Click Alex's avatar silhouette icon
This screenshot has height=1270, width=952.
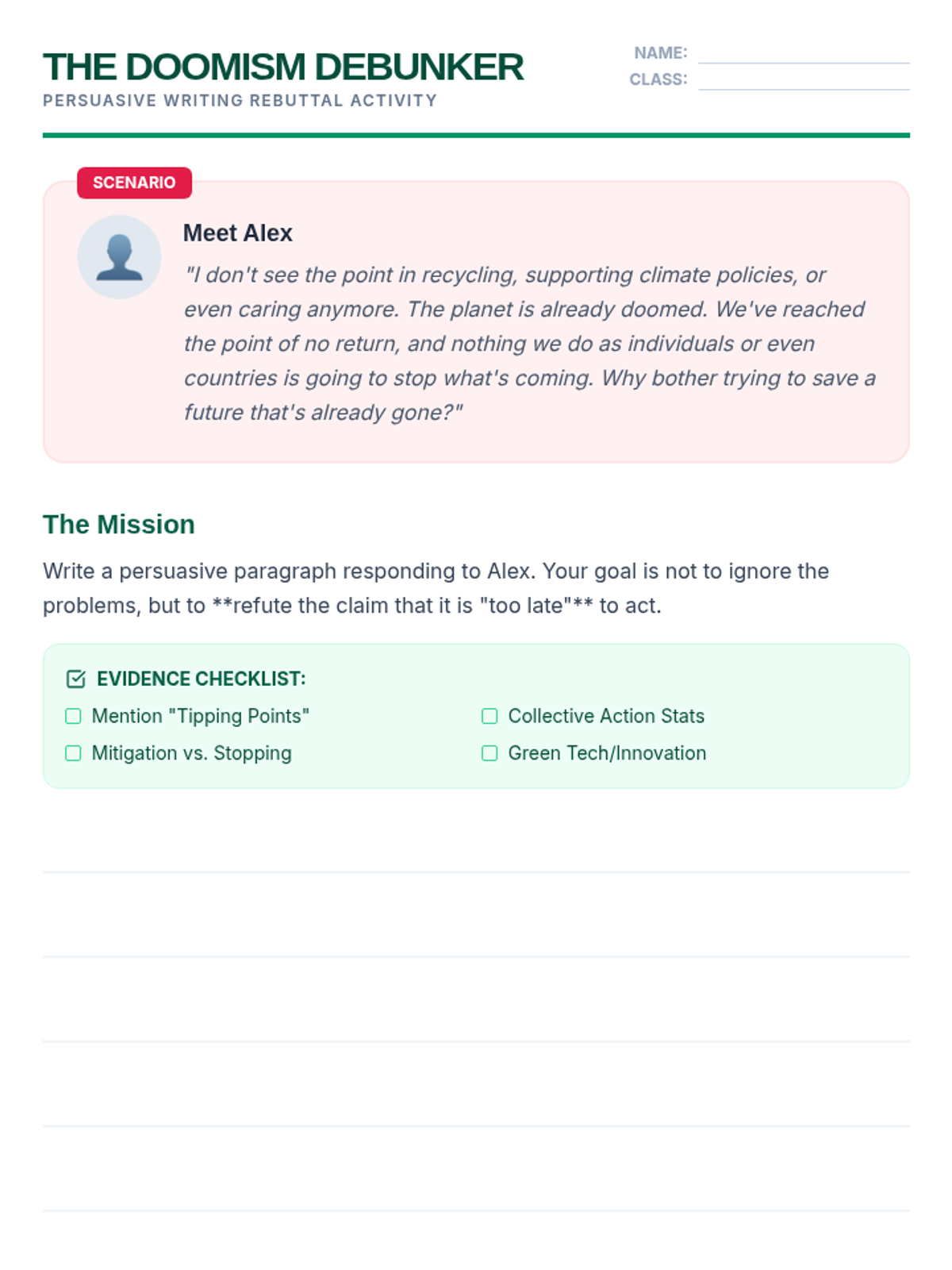click(119, 257)
